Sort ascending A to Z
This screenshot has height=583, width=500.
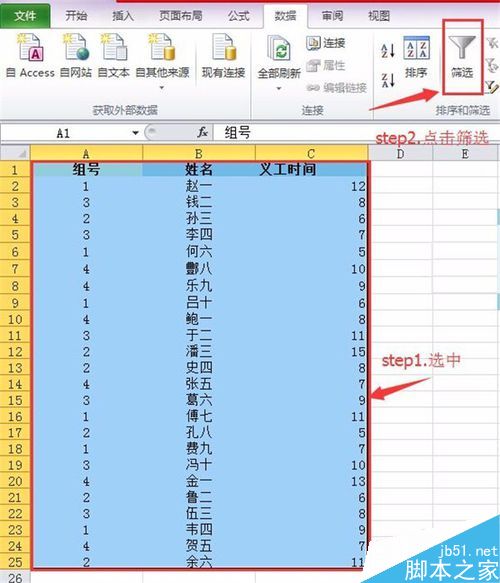388,51
